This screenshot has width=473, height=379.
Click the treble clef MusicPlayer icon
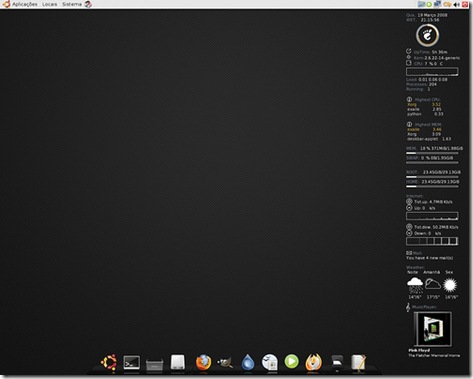(x=408, y=307)
